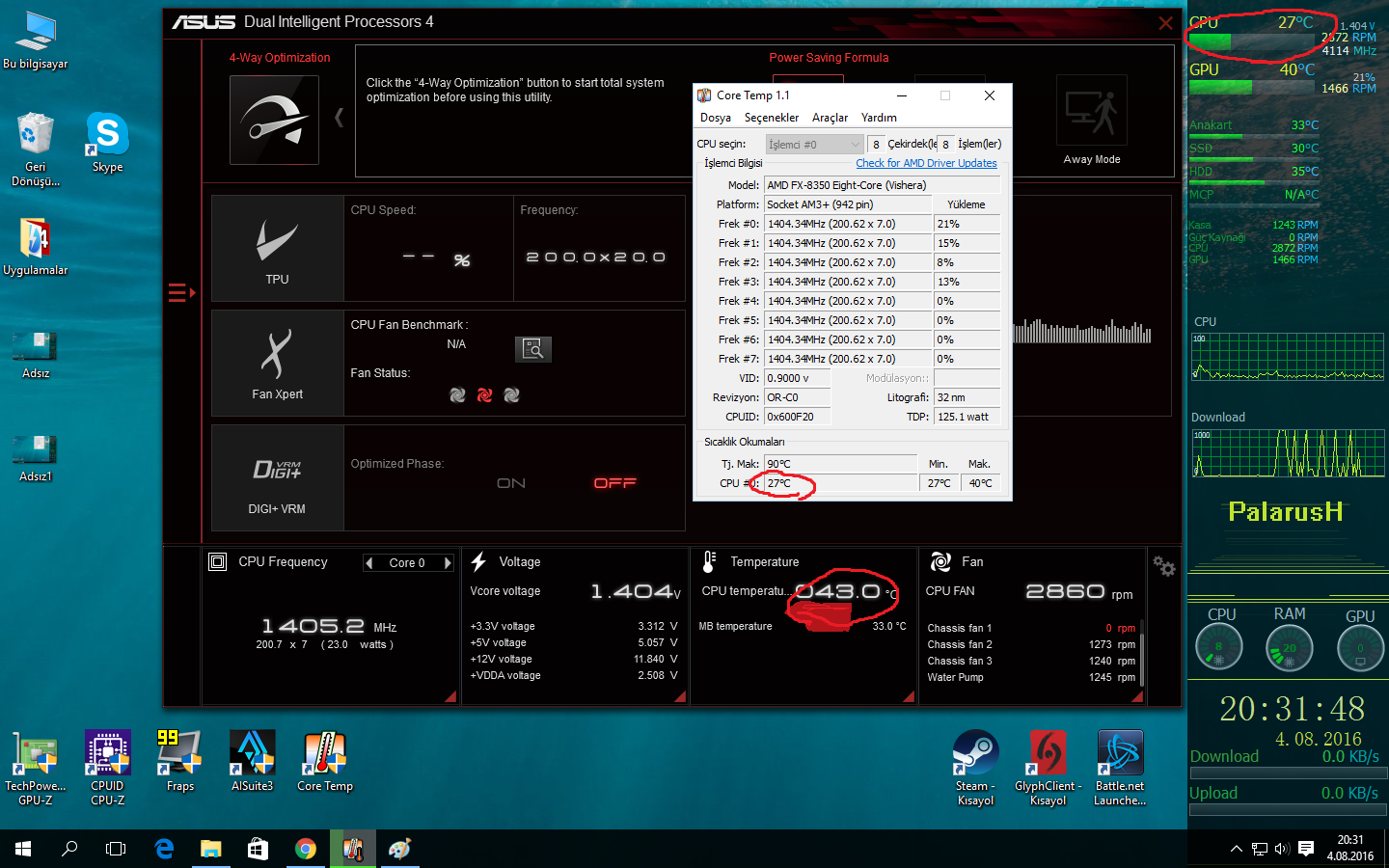The width and height of the screenshot is (1389, 868).
Task: Open Seçenekler menu in Core Temp
Action: pos(772,118)
